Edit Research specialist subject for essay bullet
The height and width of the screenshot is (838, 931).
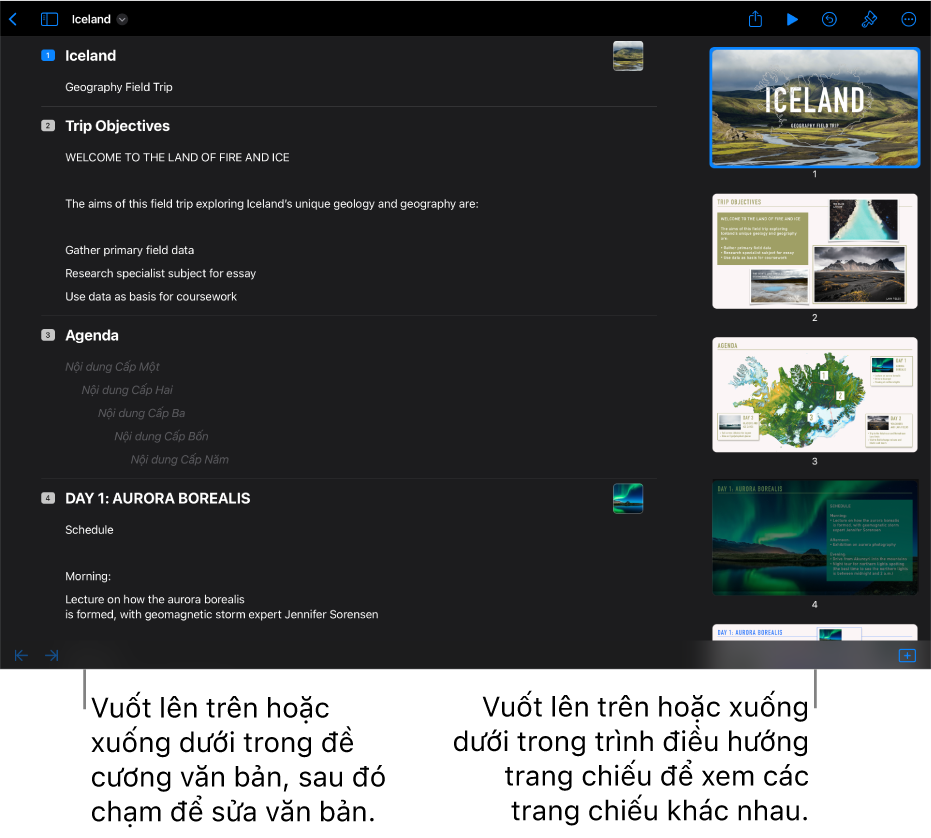tap(160, 273)
